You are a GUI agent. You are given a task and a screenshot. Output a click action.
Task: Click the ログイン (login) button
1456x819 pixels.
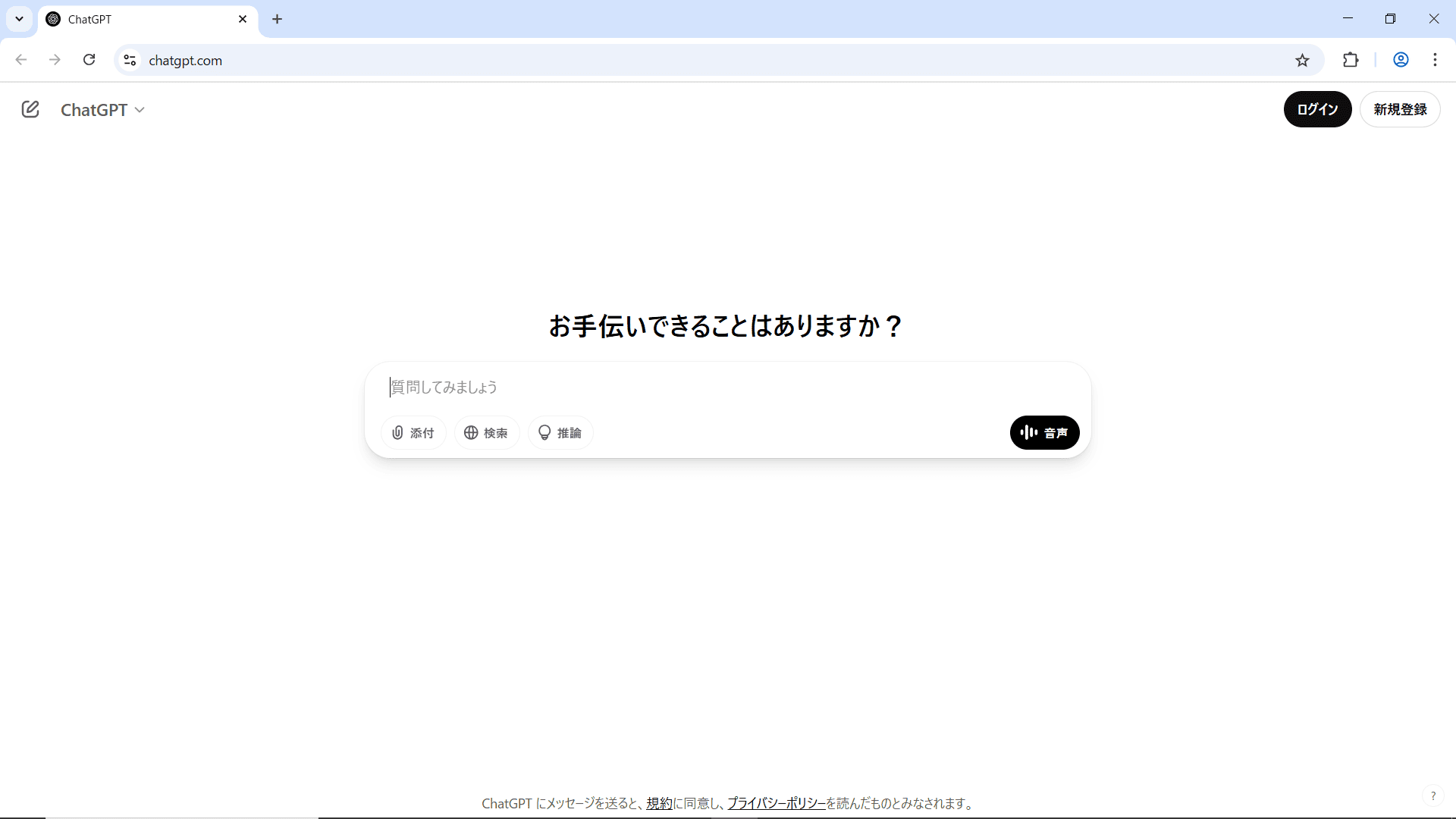[x=1317, y=109]
